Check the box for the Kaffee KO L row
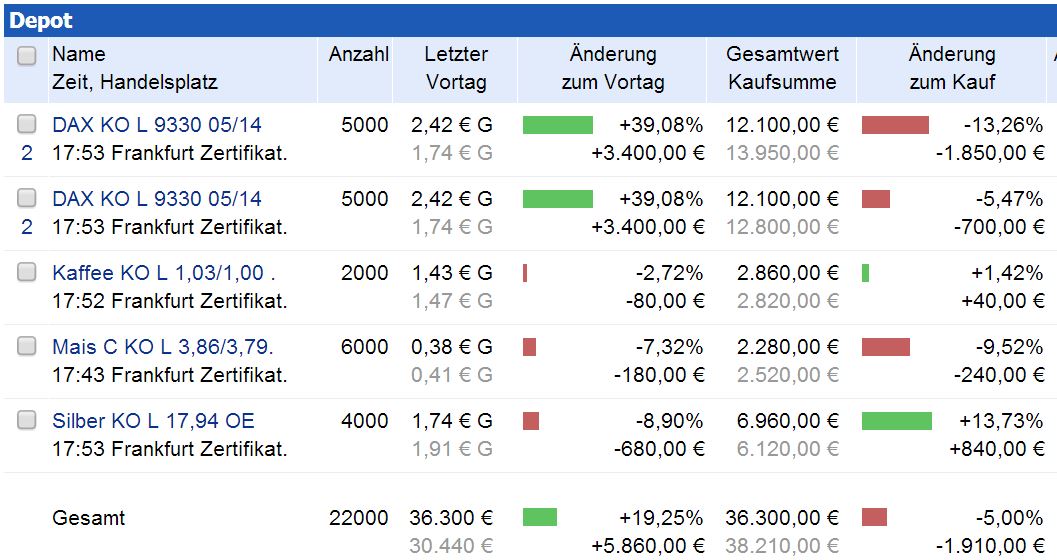The width and height of the screenshot is (1057, 560). pyautogui.click(x=27, y=272)
